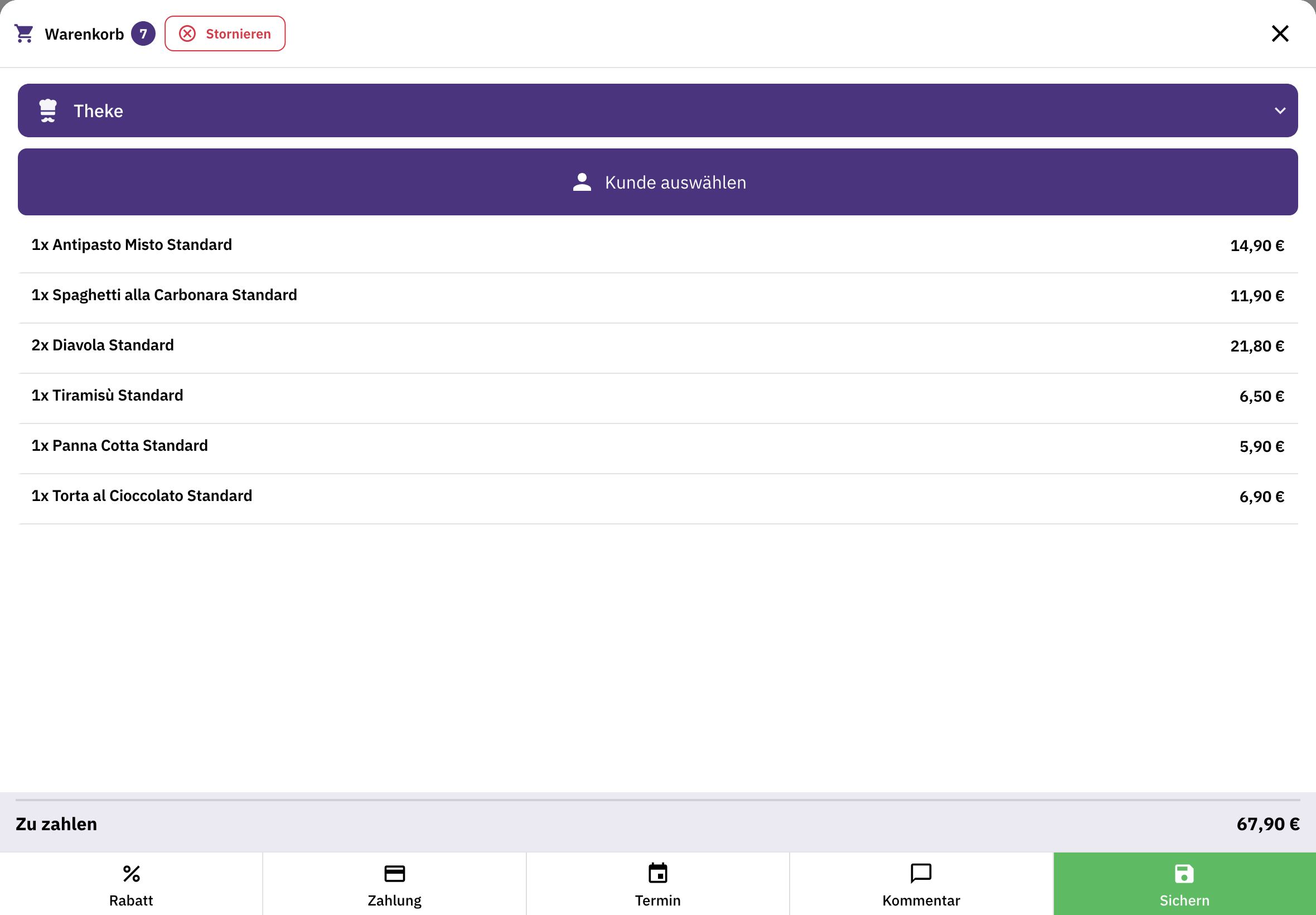1316x915 pixels.
Task: Click the Zu zahlen label
Action: click(x=56, y=824)
